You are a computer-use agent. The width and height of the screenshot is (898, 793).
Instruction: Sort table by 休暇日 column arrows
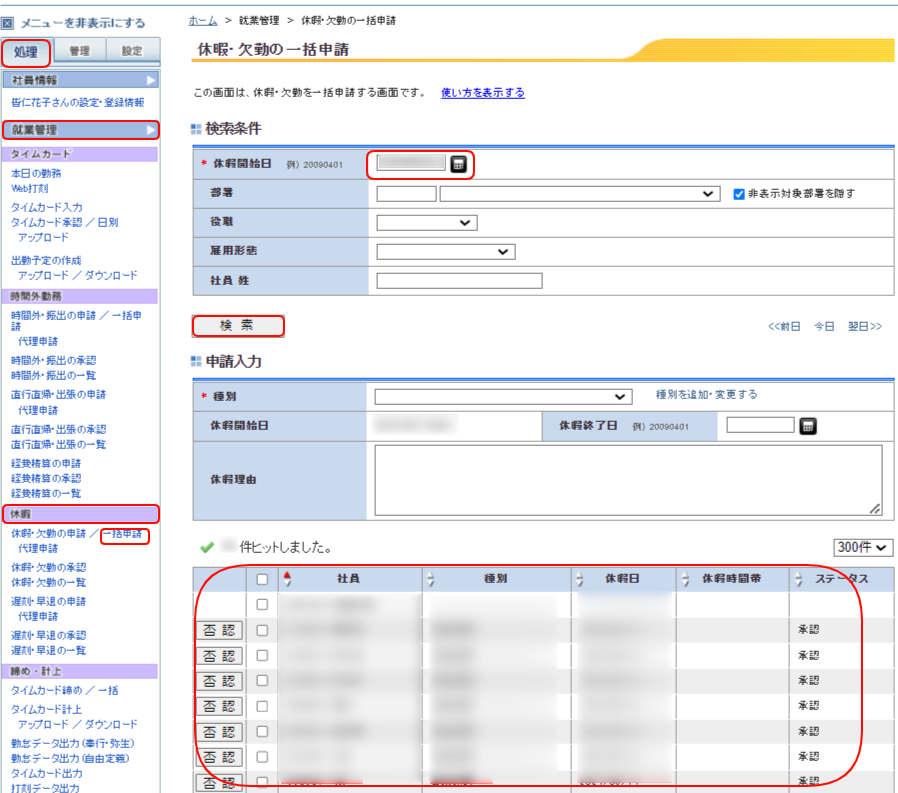pyautogui.click(x=580, y=579)
